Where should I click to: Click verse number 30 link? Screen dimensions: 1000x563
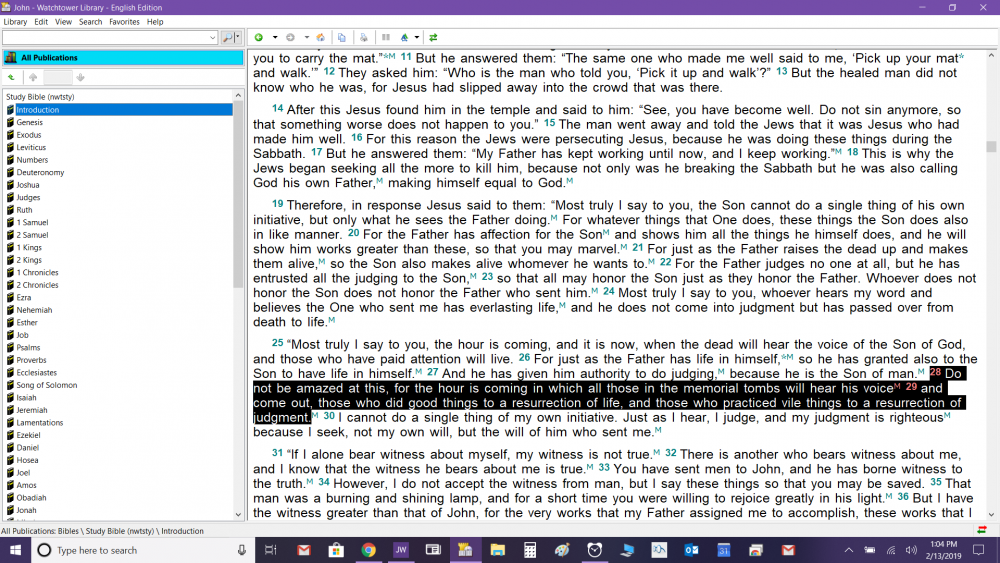329,416
